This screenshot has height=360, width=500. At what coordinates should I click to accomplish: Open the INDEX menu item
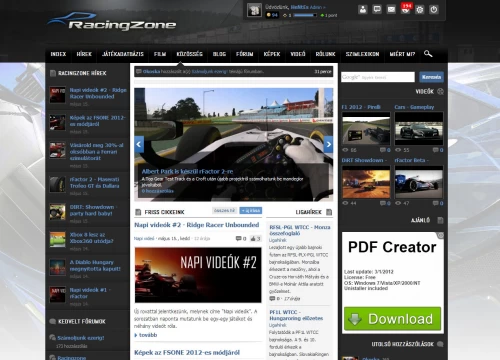[x=58, y=54]
